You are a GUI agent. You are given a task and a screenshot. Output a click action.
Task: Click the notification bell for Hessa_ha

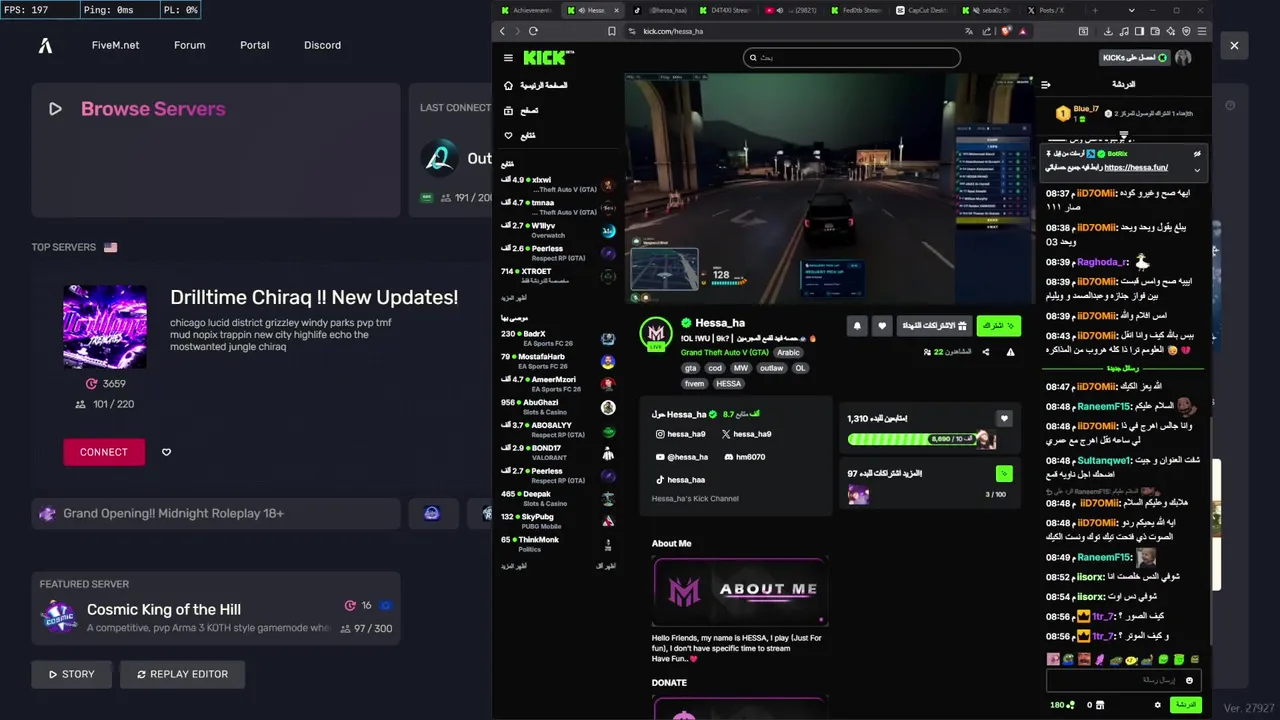857,325
